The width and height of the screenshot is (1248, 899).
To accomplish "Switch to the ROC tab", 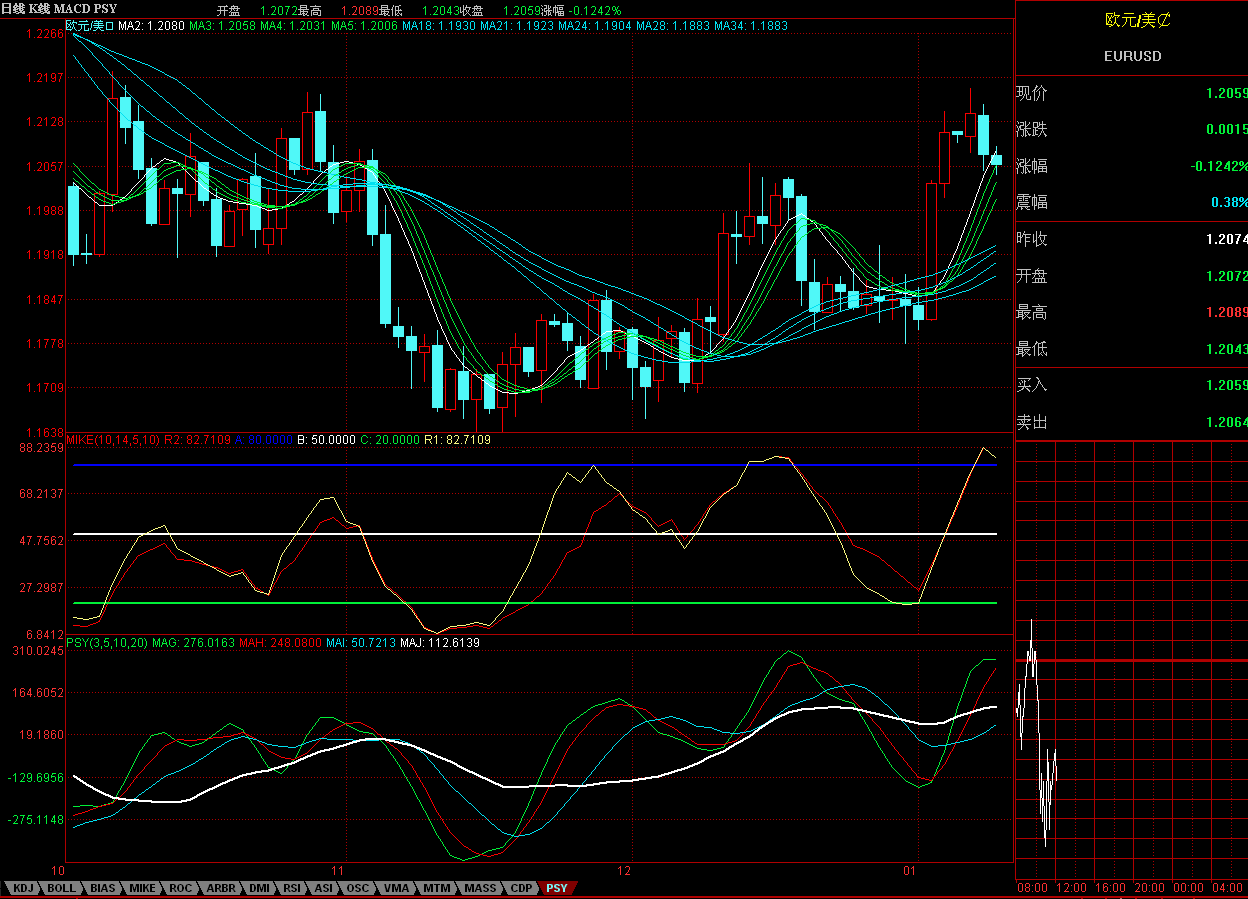I will click(181, 888).
